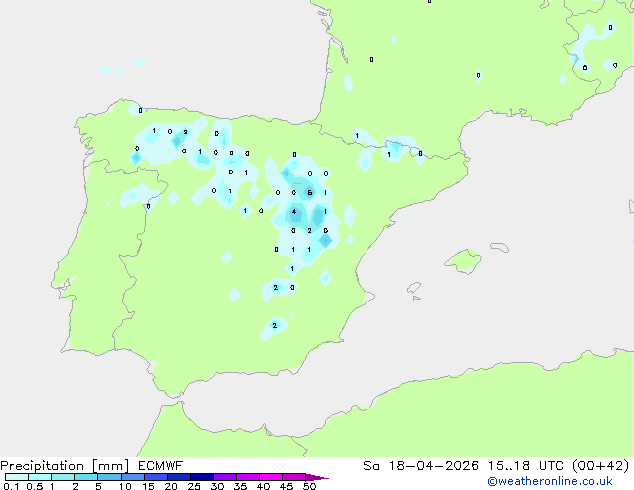Image resolution: width=634 pixels, height=490 pixels.
Task: Click the '15..18 UTC' time range text
Action: 525,466
